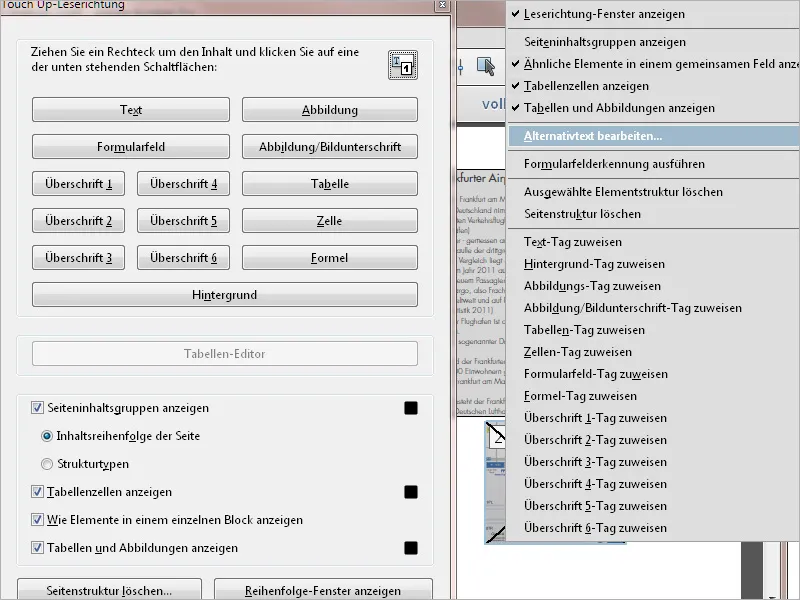Toggle Seiteninhaltsgruppen anzeigen checkbox
This screenshot has width=800, height=600.
click(37, 408)
